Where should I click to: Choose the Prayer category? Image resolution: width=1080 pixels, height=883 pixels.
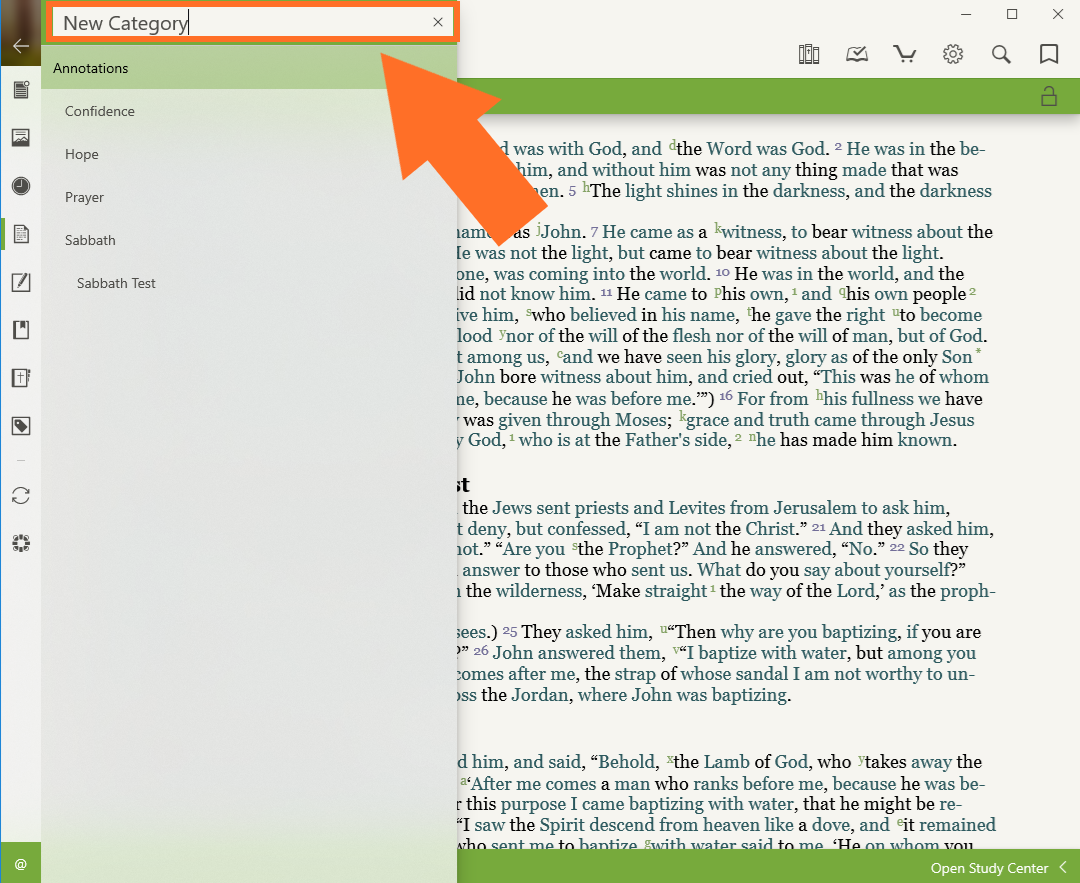85,198
